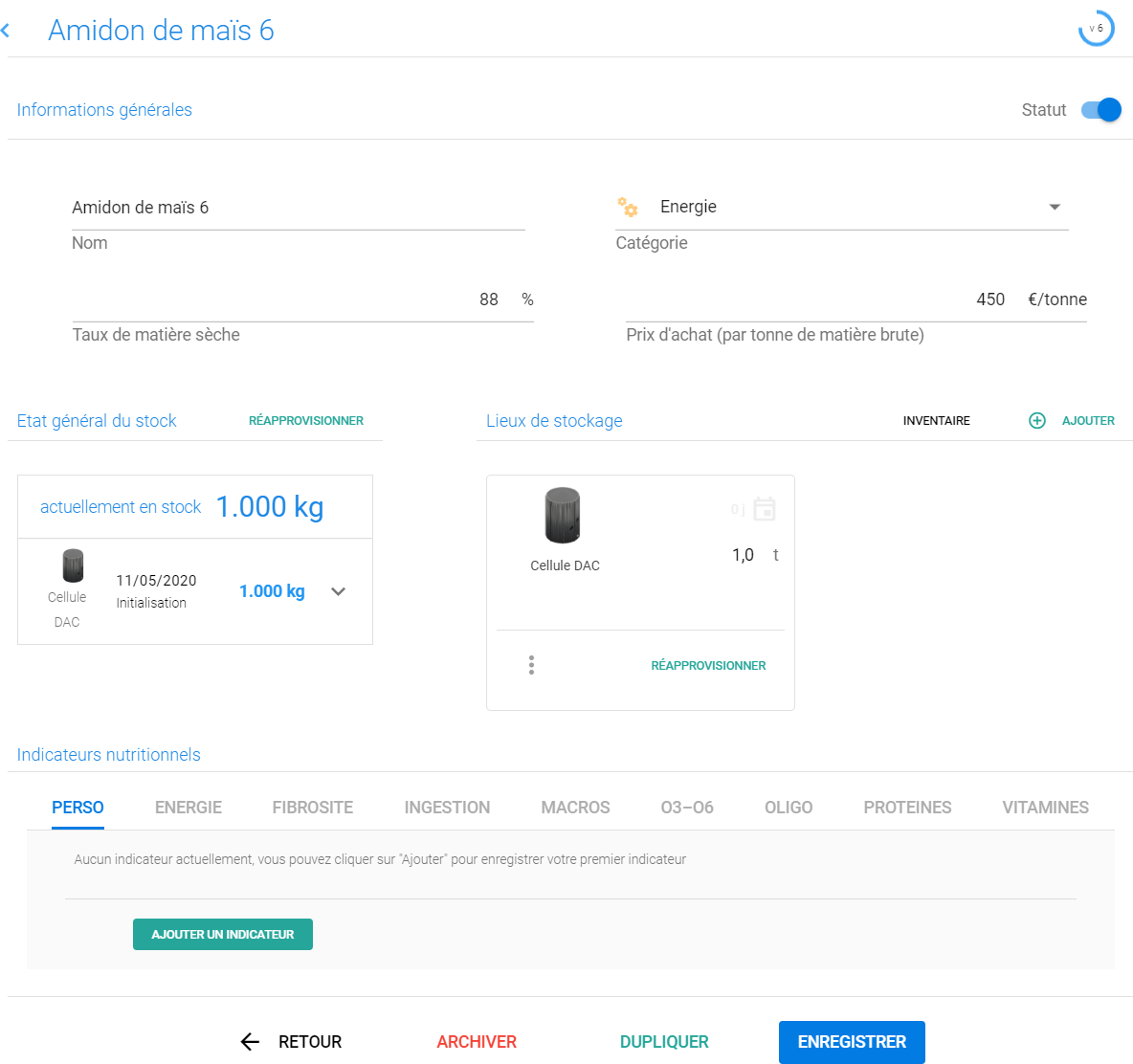Edit the 1,0 t quantity in Cellule DAC card
This screenshot has width=1133, height=1064.
click(743, 555)
